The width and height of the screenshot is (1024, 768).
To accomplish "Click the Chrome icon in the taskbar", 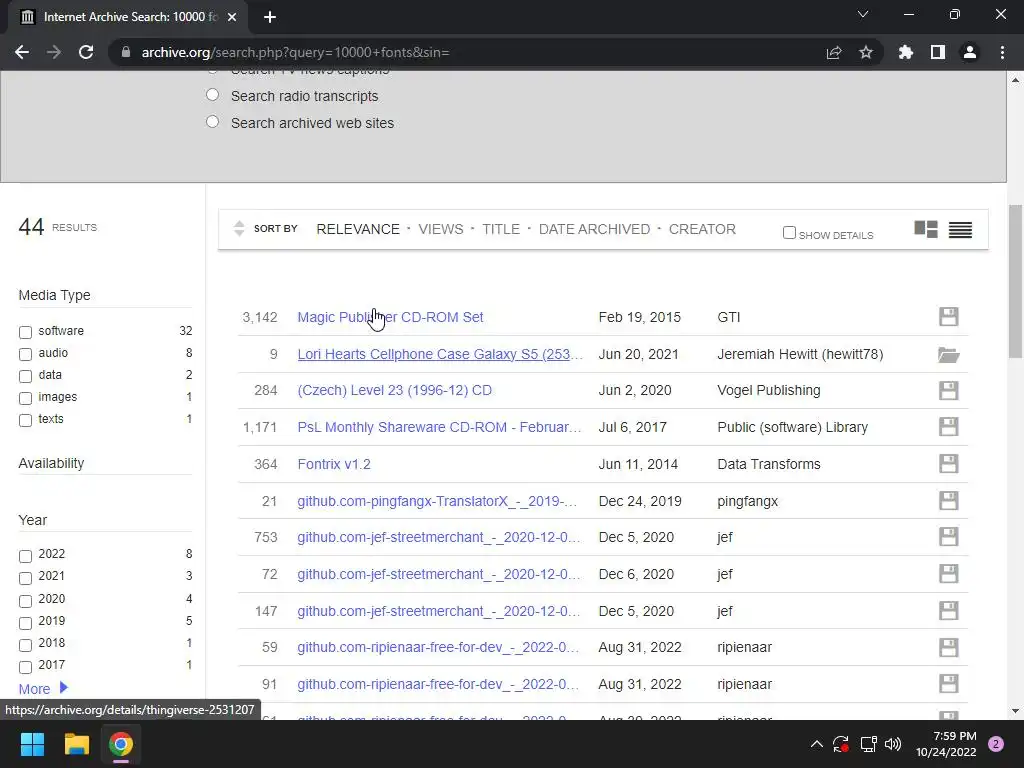I will coord(121,744).
